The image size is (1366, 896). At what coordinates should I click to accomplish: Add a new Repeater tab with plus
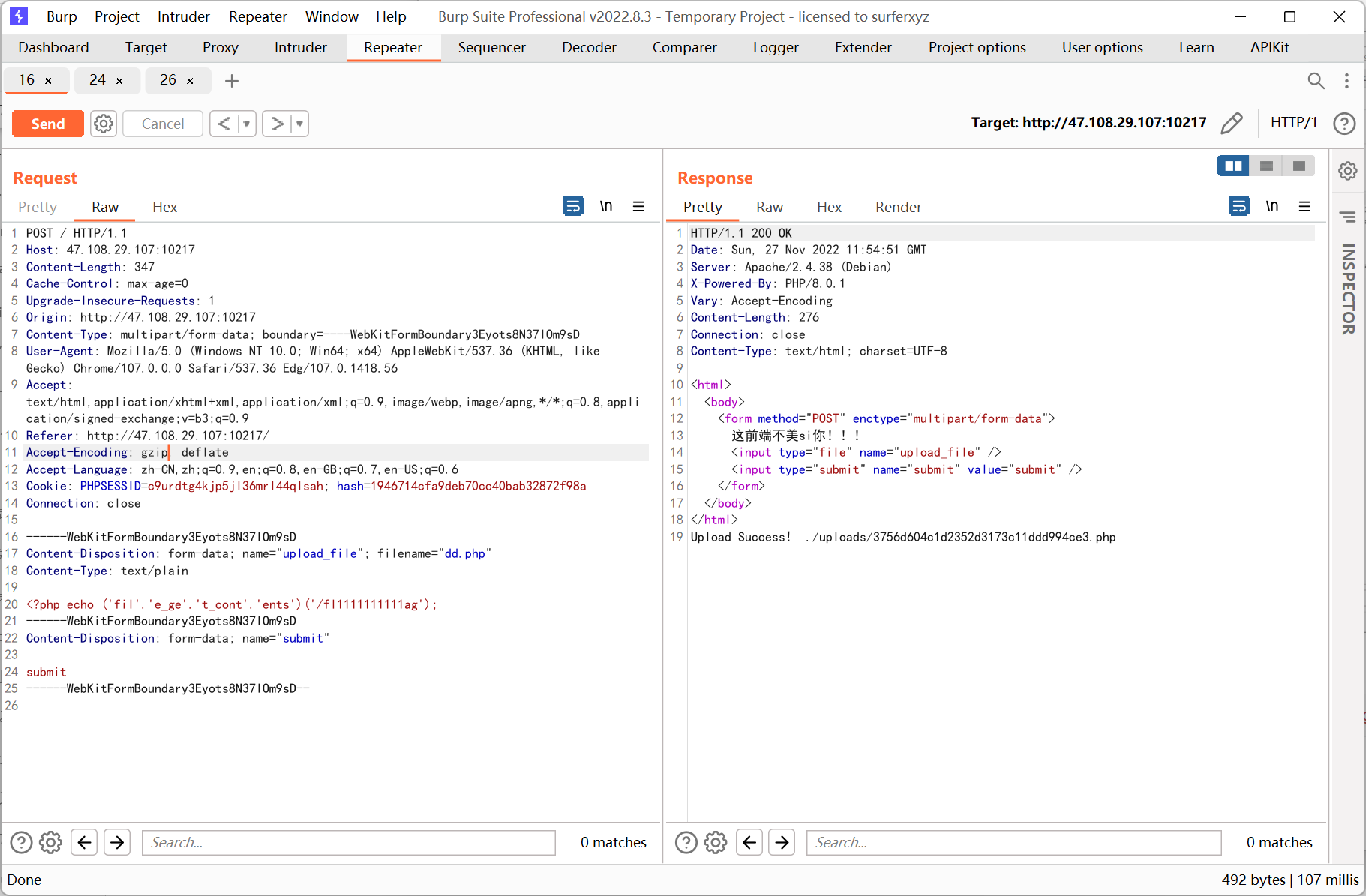[231, 81]
